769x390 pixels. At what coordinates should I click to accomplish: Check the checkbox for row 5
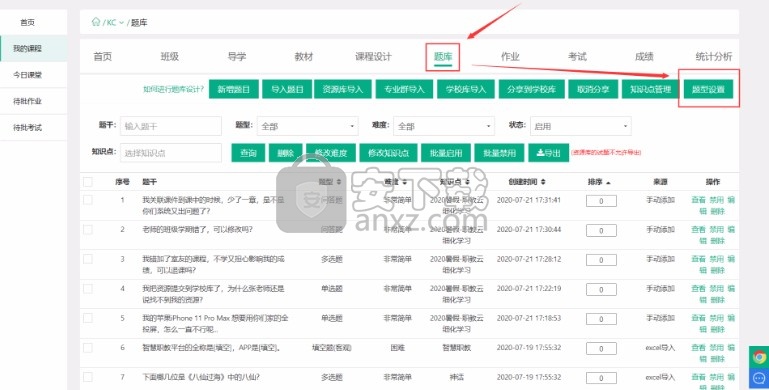coord(88,318)
